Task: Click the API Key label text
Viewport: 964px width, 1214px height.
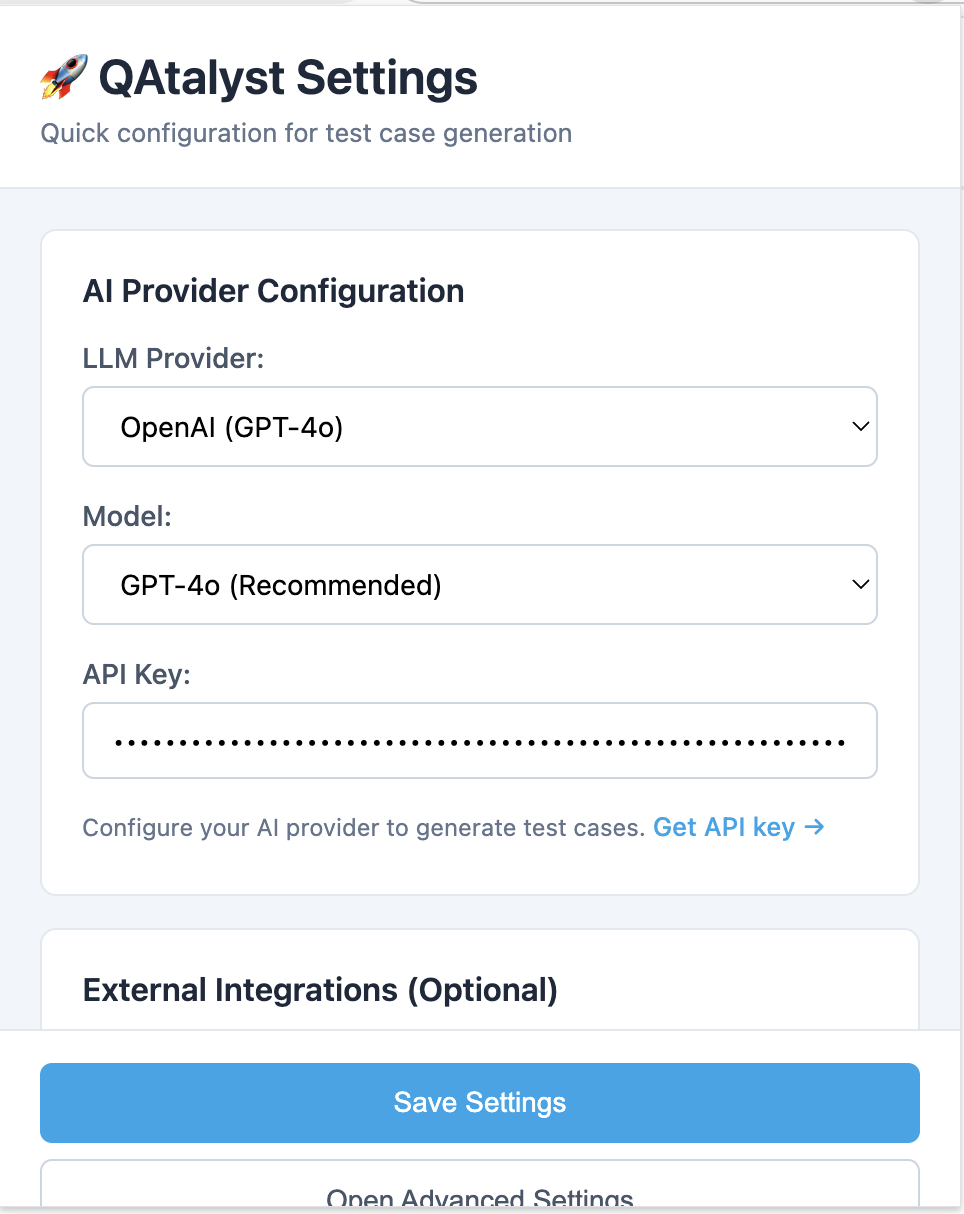Action: point(137,674)
